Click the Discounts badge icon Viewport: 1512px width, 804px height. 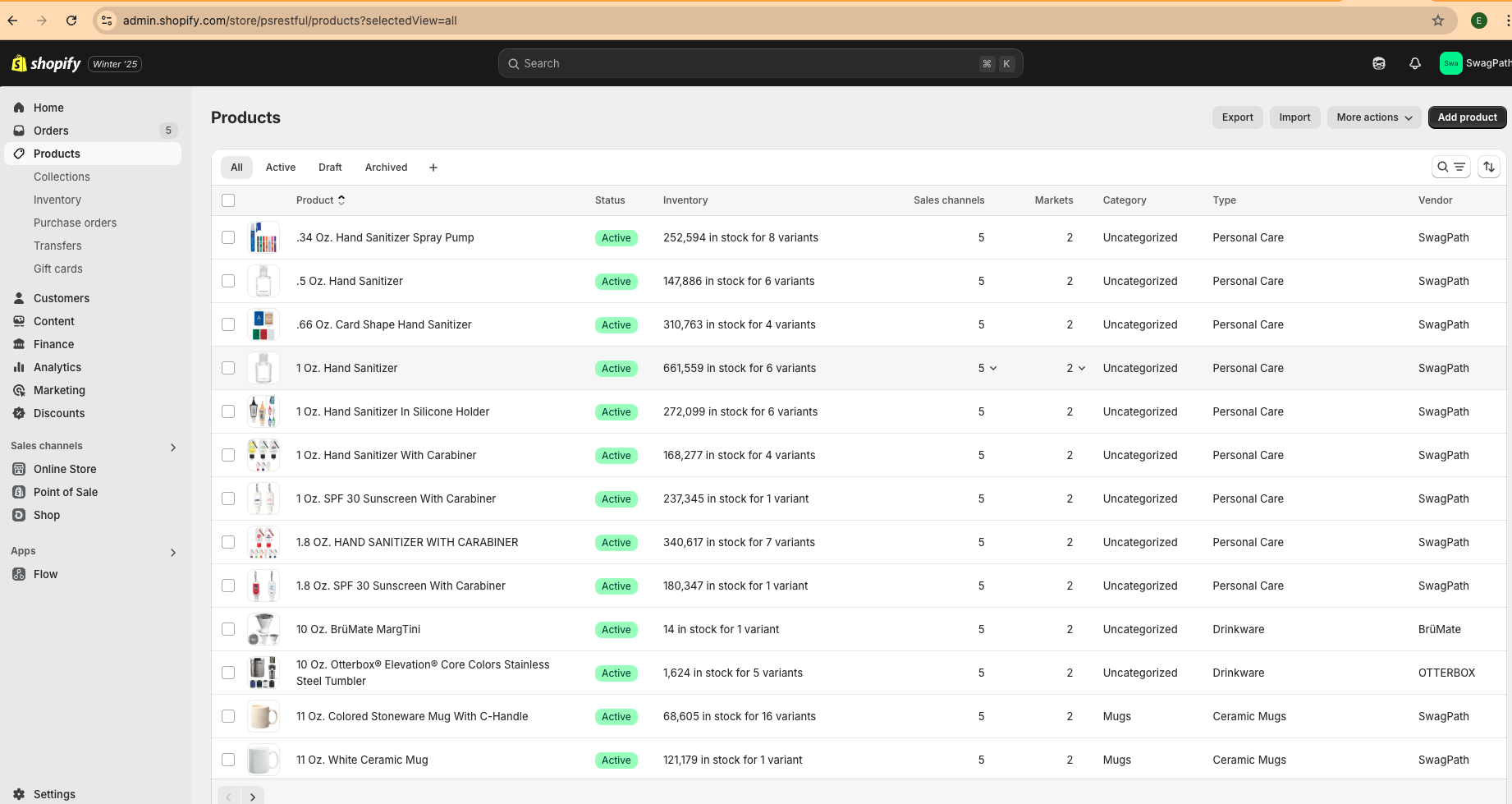click(x=19, y=413)
